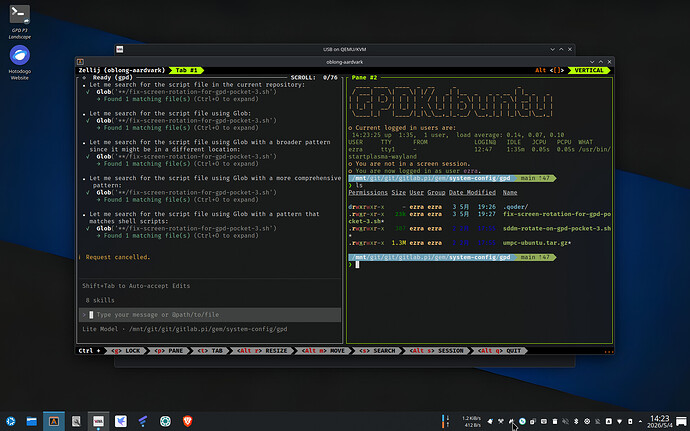
Task: Click the startplasma-wayland text in Pane #2
Action: (382, 157)
